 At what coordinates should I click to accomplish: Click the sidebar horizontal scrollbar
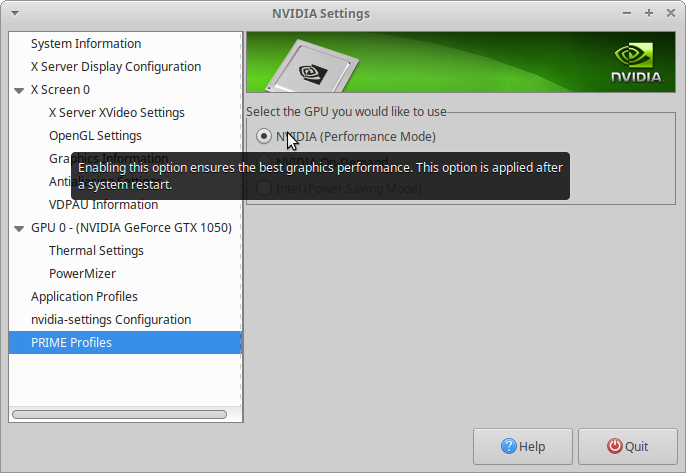(119, 414)
